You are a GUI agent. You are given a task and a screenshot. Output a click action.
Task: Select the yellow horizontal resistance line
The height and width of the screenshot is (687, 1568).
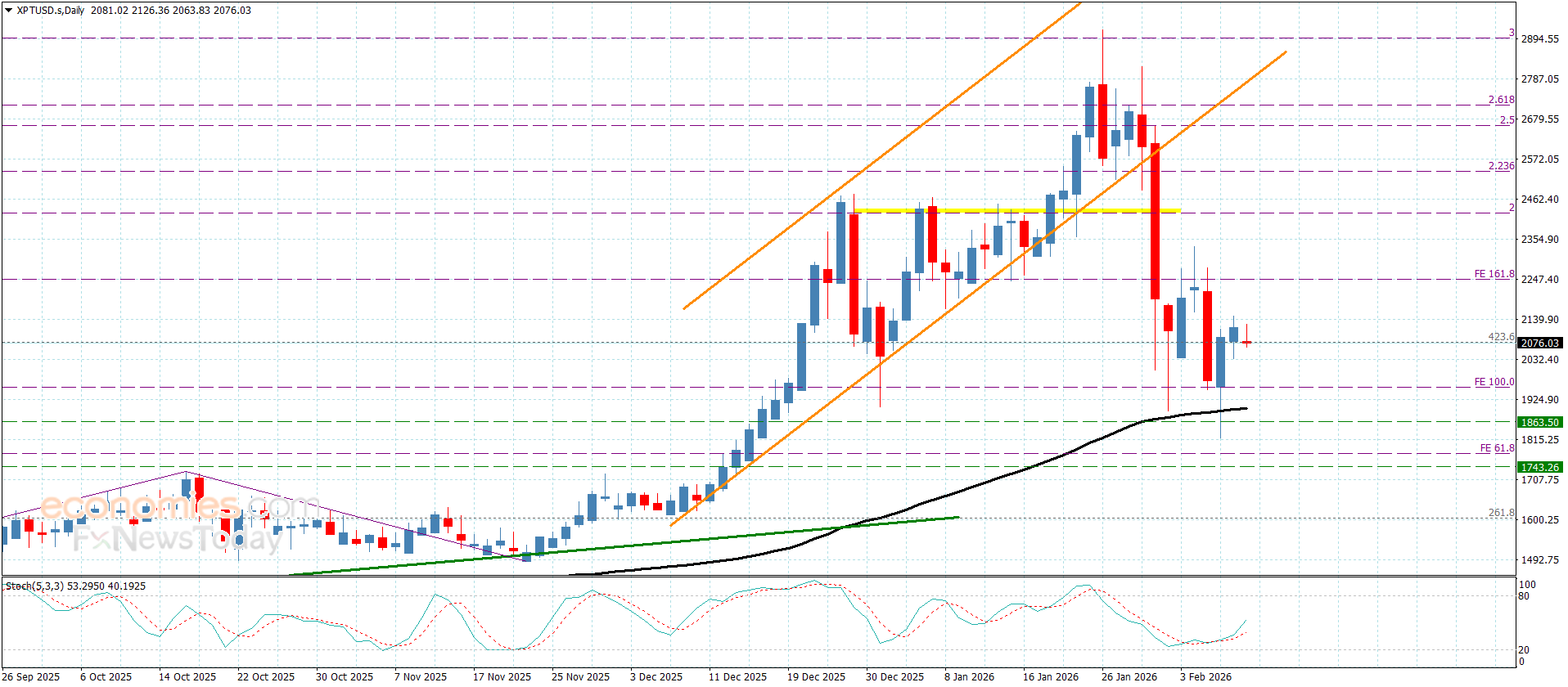[x=1016, y=211]
